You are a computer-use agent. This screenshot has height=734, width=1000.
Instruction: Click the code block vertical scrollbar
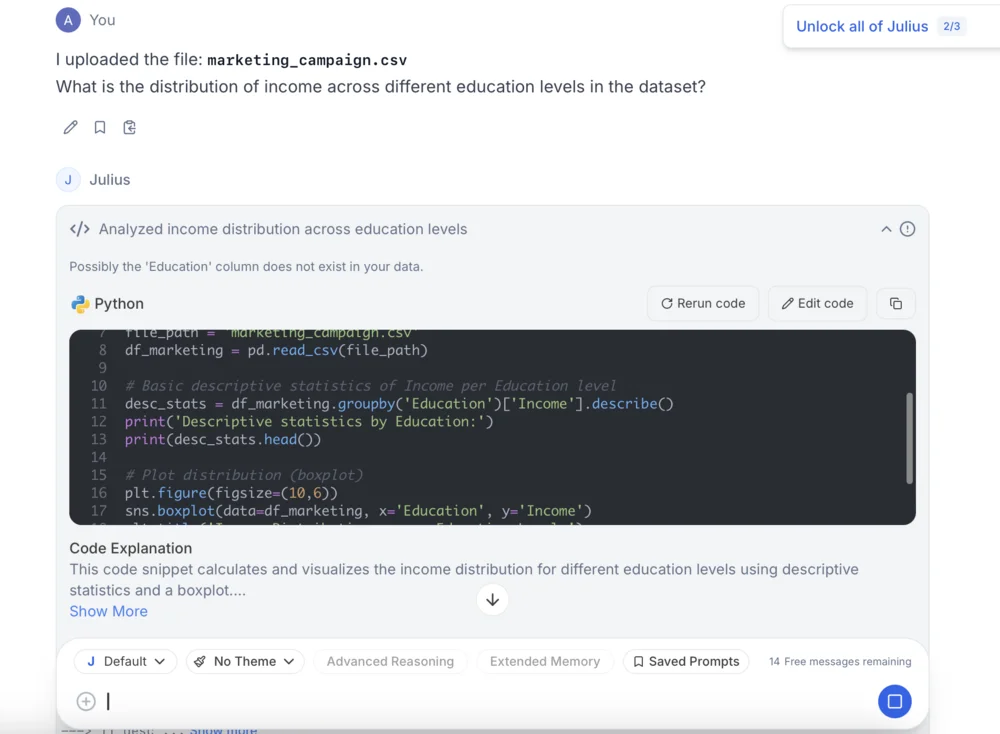pos(909,438)
